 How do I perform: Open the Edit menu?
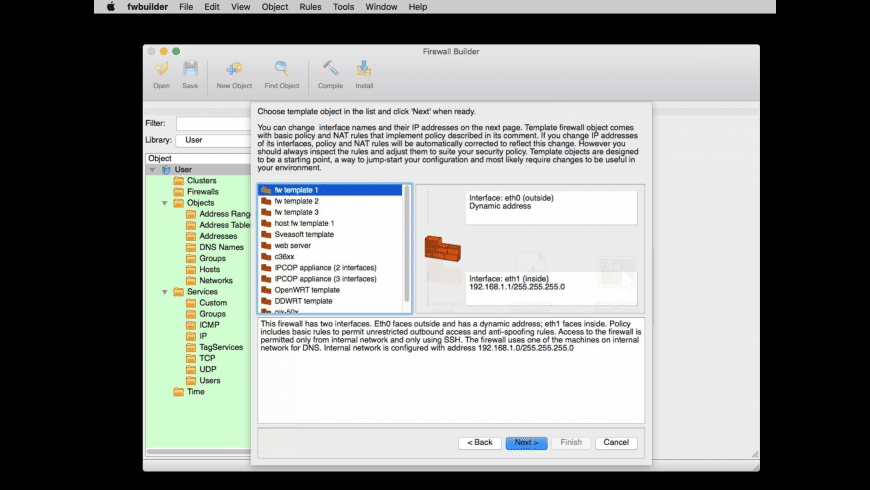211,7
